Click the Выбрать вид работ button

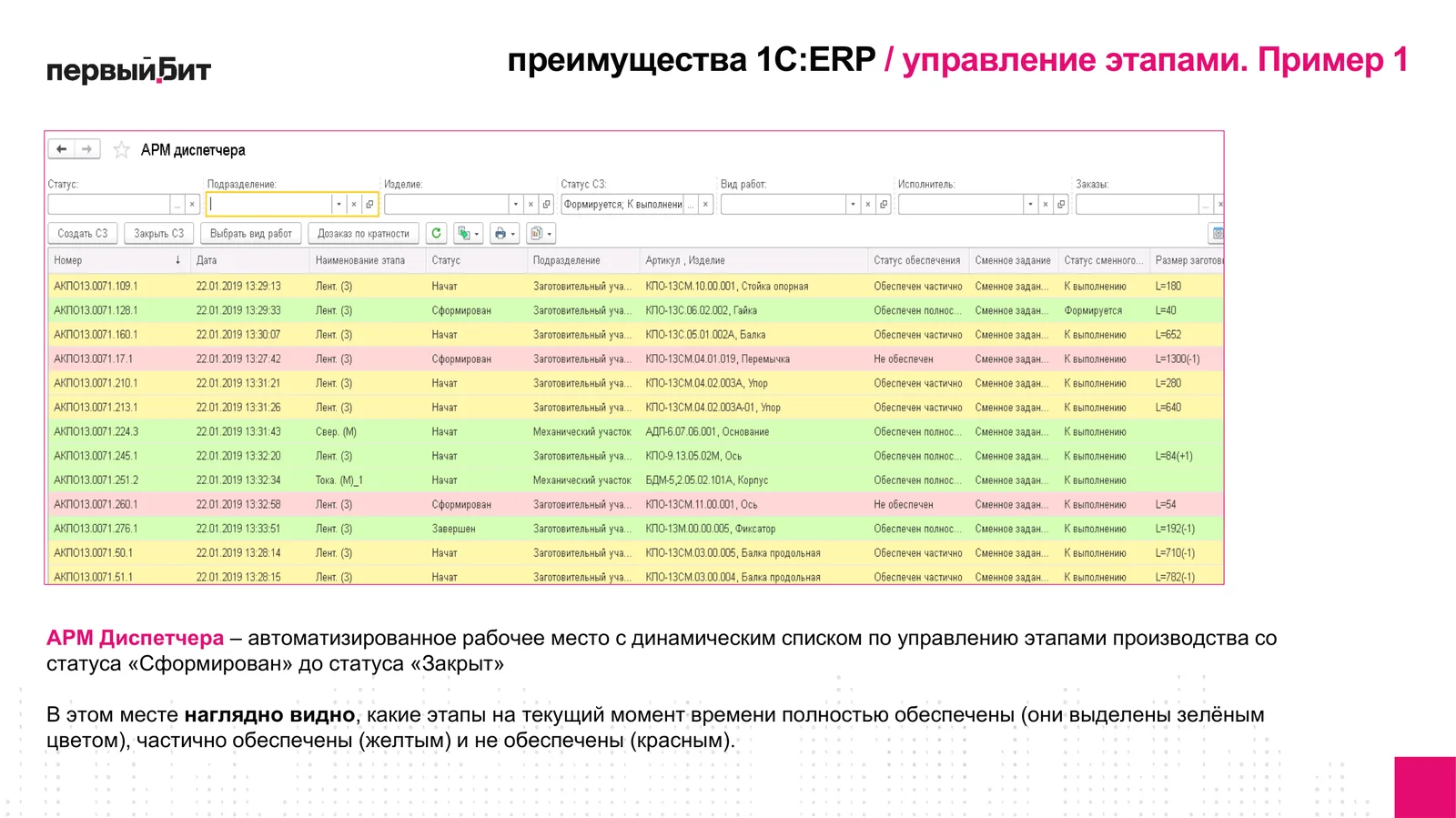click(251, 234)
